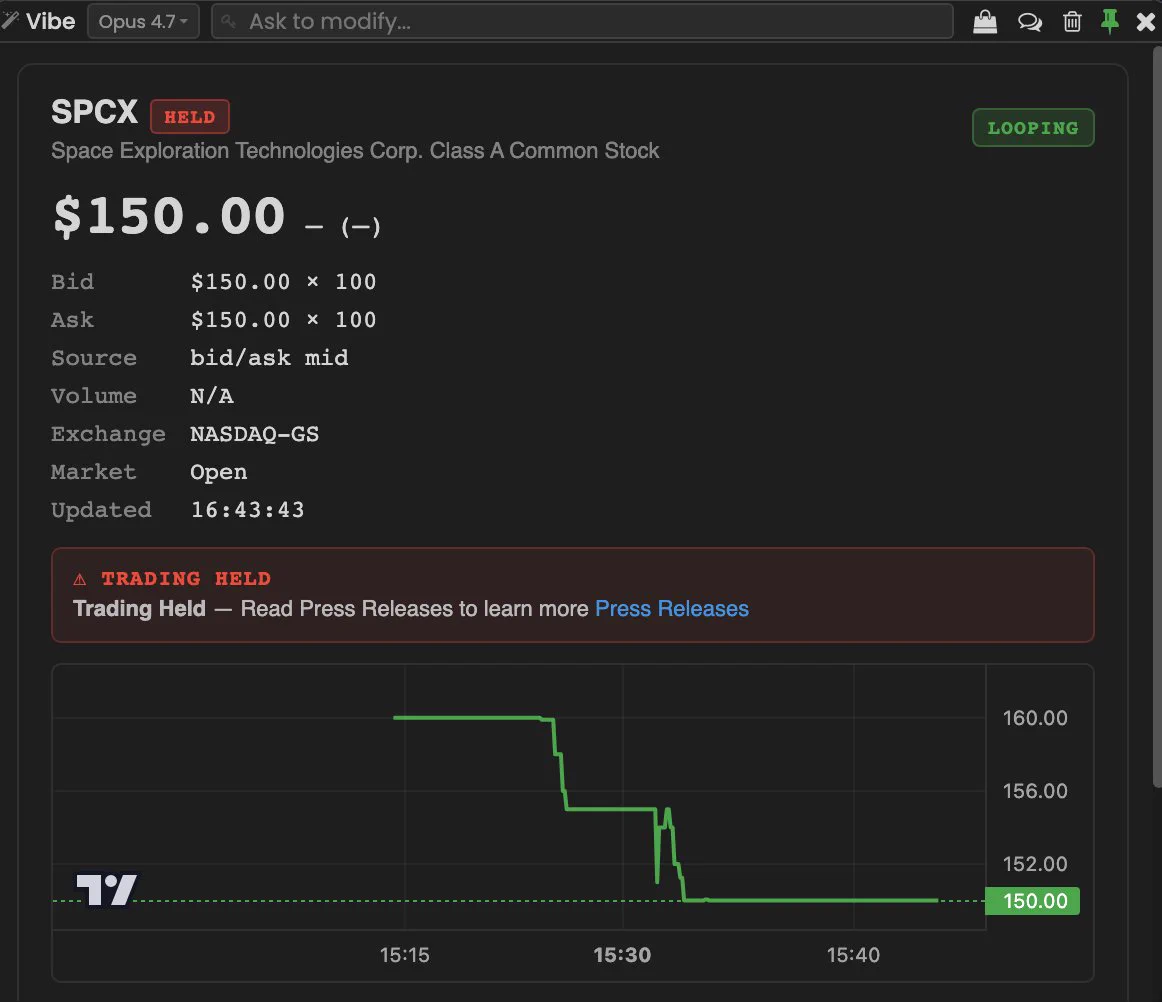
Task: Click the Source value bid/ask mid
Action: [269, 358]
